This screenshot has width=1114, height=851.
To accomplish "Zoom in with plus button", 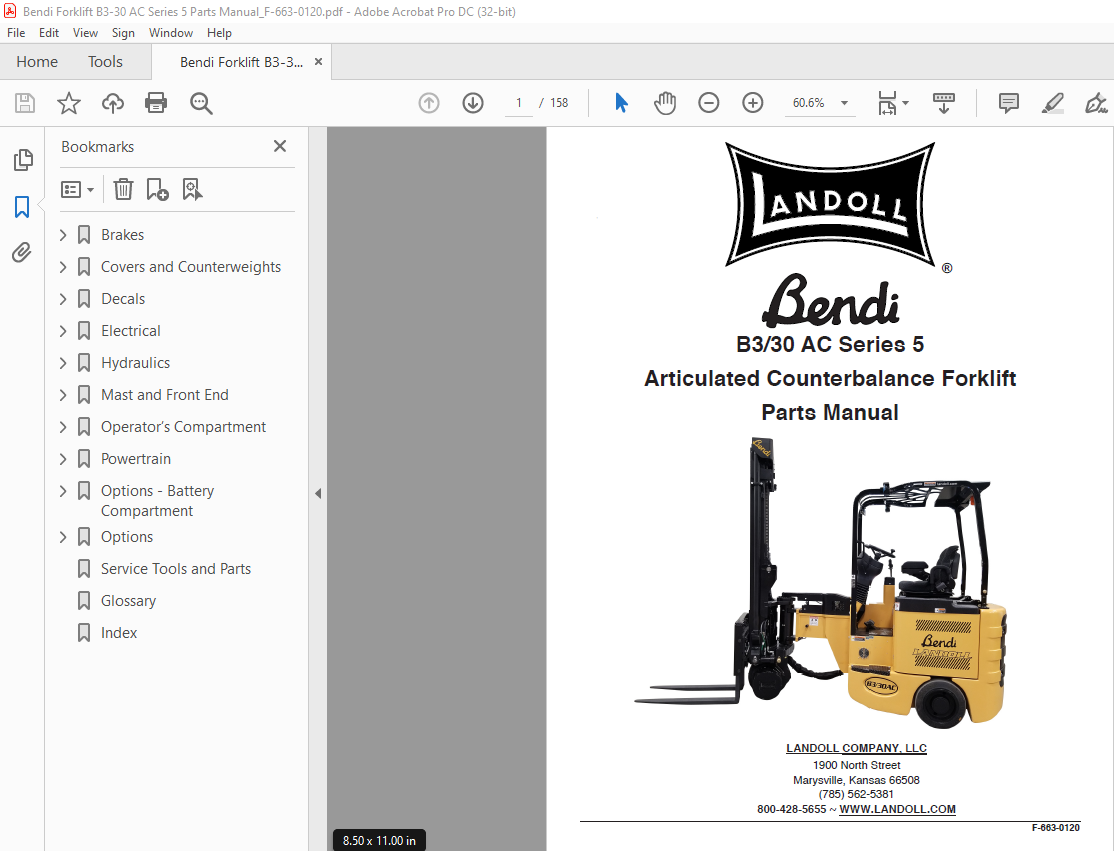I will click(x=752, y=103).
